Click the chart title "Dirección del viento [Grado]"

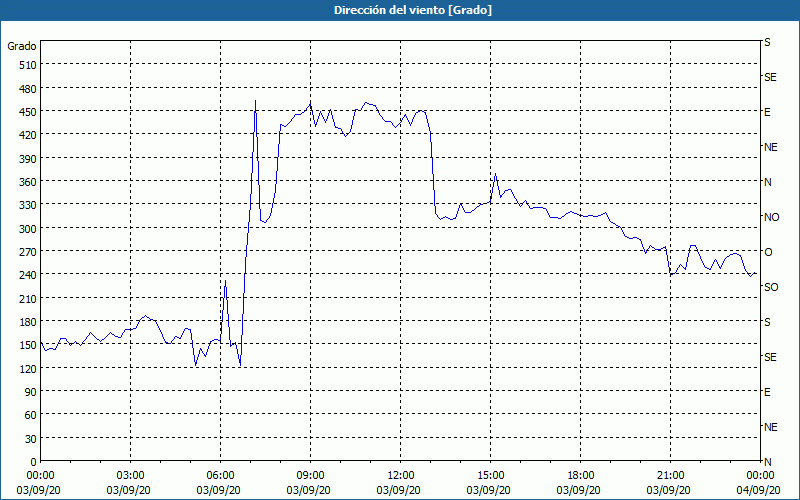pyautogui.click(x=413, y=10)
